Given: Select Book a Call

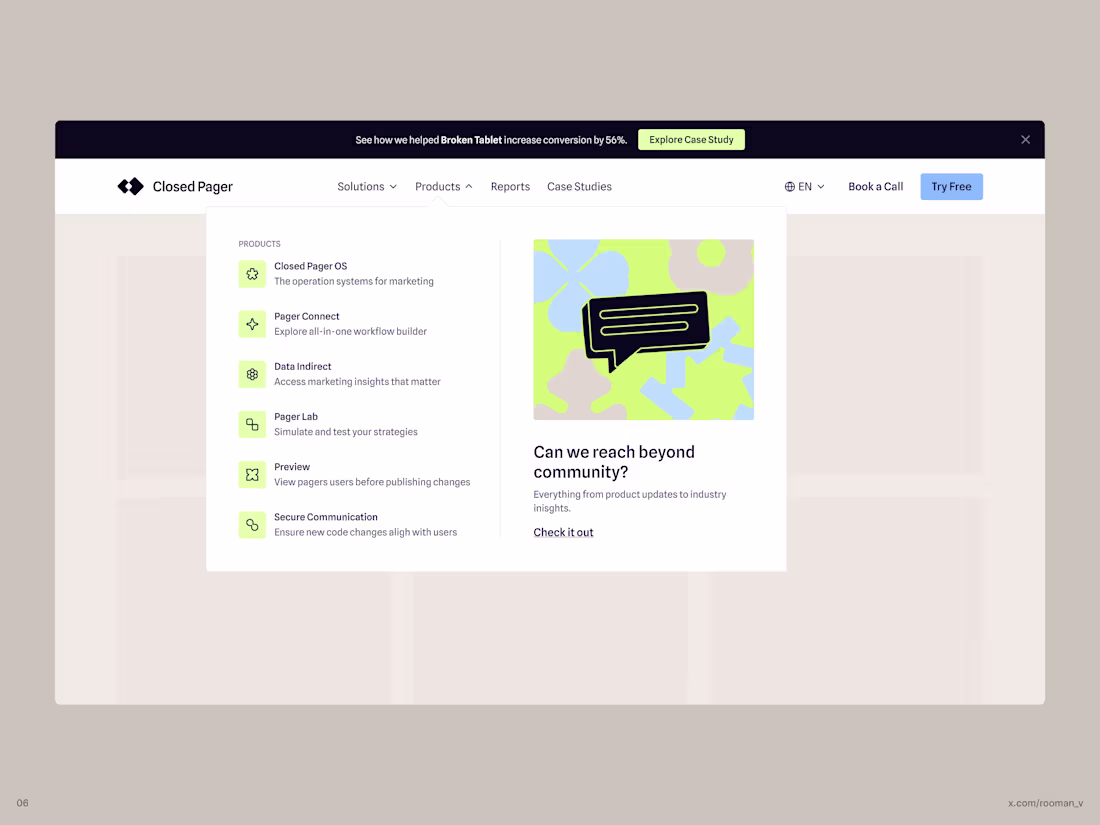Looking at the screenshot, I should tap(875, 186).
